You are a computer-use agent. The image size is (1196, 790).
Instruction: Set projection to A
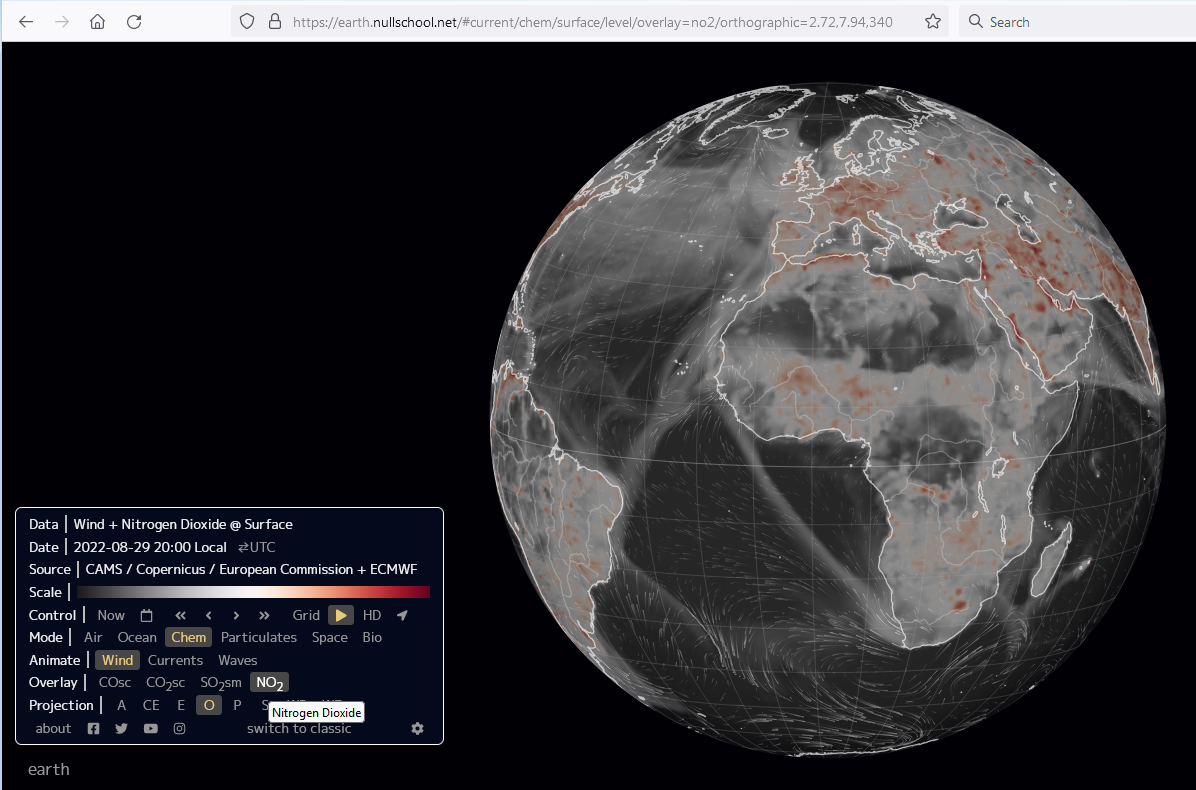pyautogui.click(x=121, y=705)
